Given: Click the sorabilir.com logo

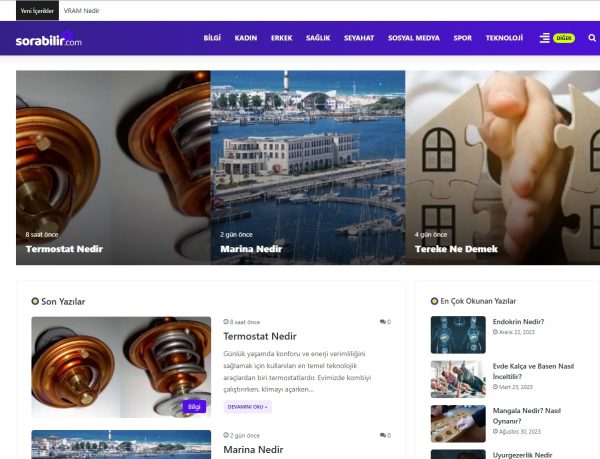Looking at the screenshot, I should 48,40.
